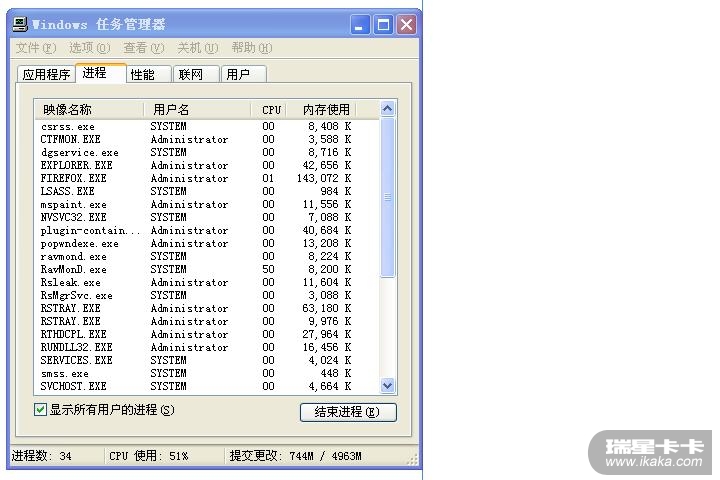Minimize the Task Manager window
Image resolution: width=720 pixels, height=480 pixels.
[x=360, y=24]
